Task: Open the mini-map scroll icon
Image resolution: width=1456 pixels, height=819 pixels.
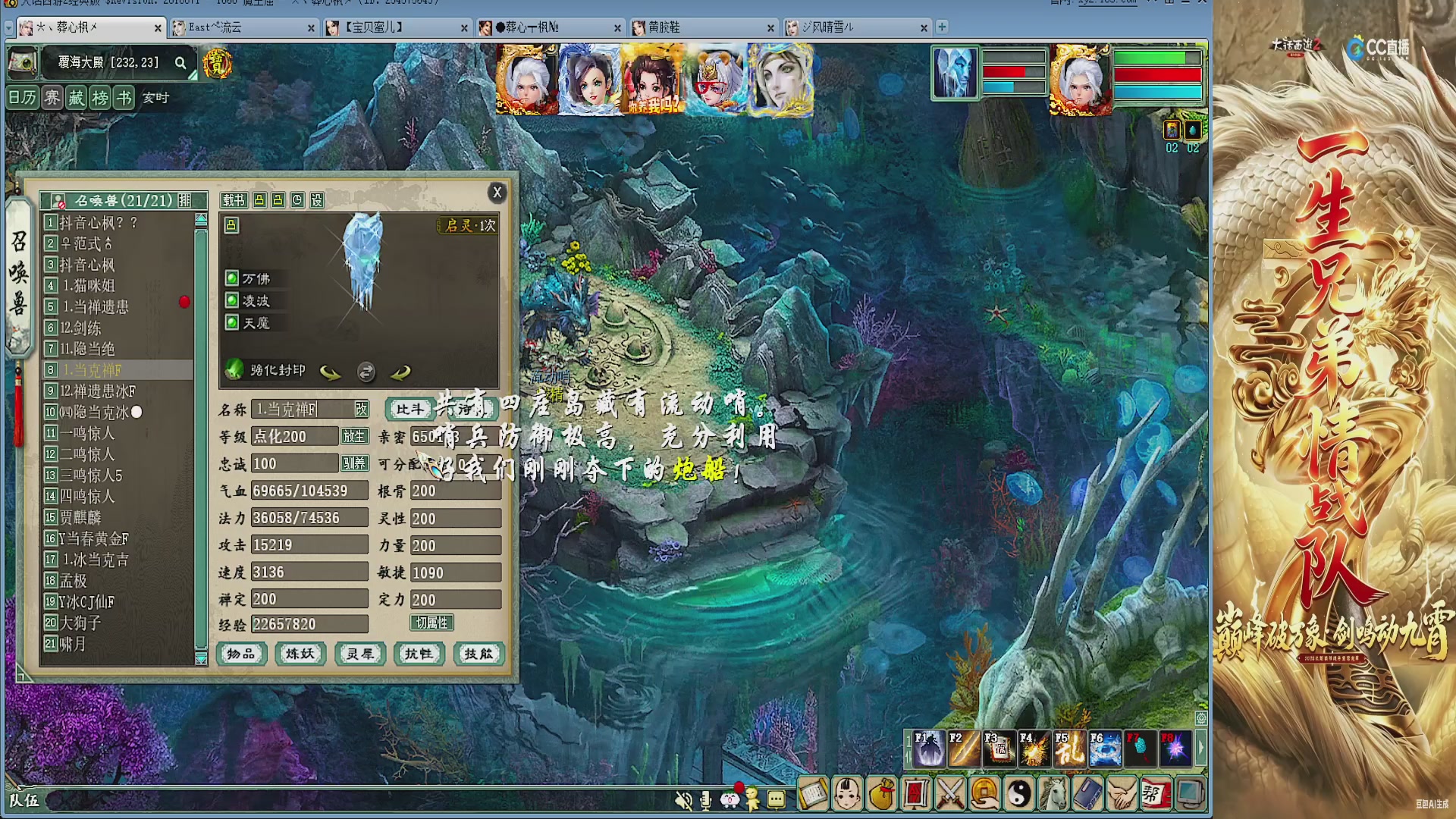Action: [23, 62]
